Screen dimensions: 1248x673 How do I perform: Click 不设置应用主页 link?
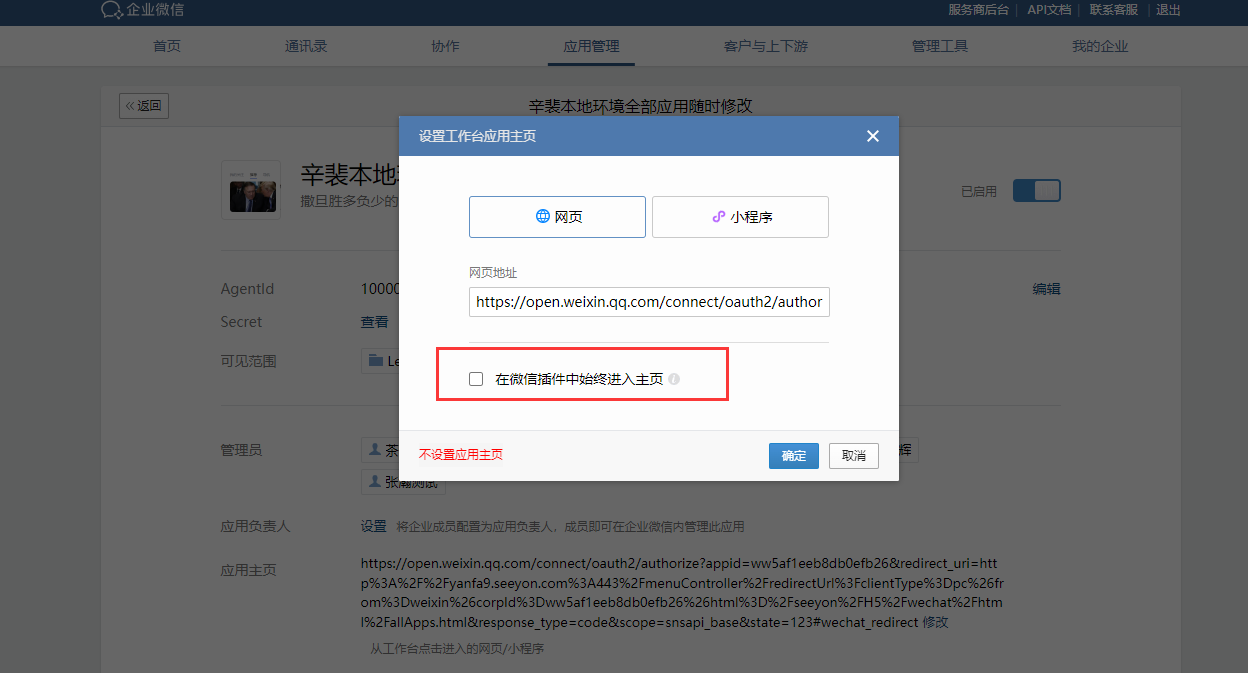461,454
